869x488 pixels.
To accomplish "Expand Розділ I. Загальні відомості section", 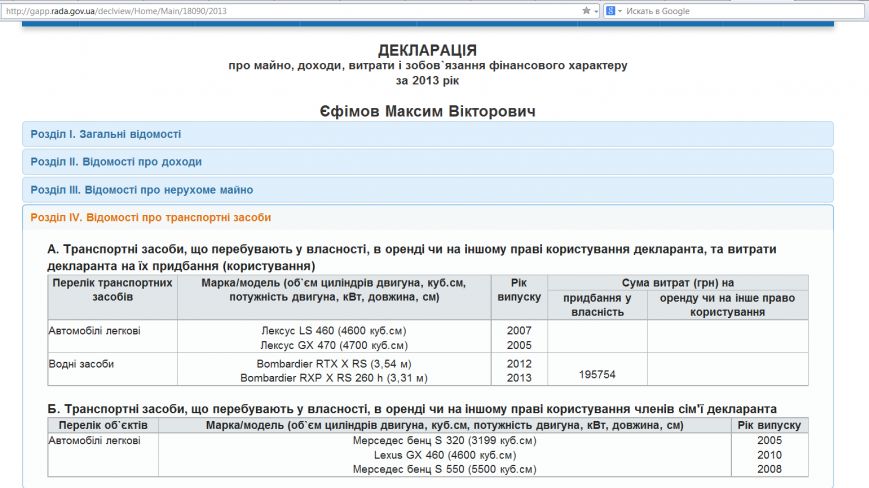I will click(428, 134).
